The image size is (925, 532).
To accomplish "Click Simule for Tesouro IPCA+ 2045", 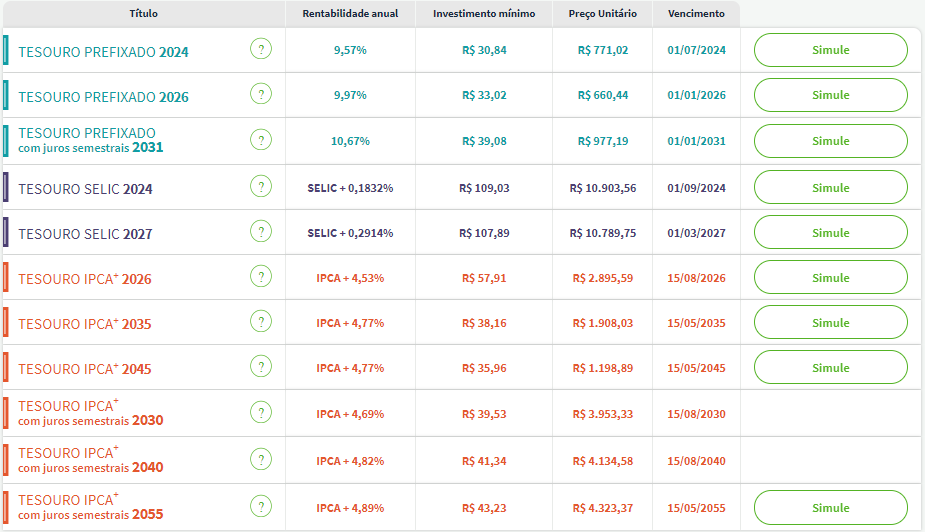I will pos(831,367).
